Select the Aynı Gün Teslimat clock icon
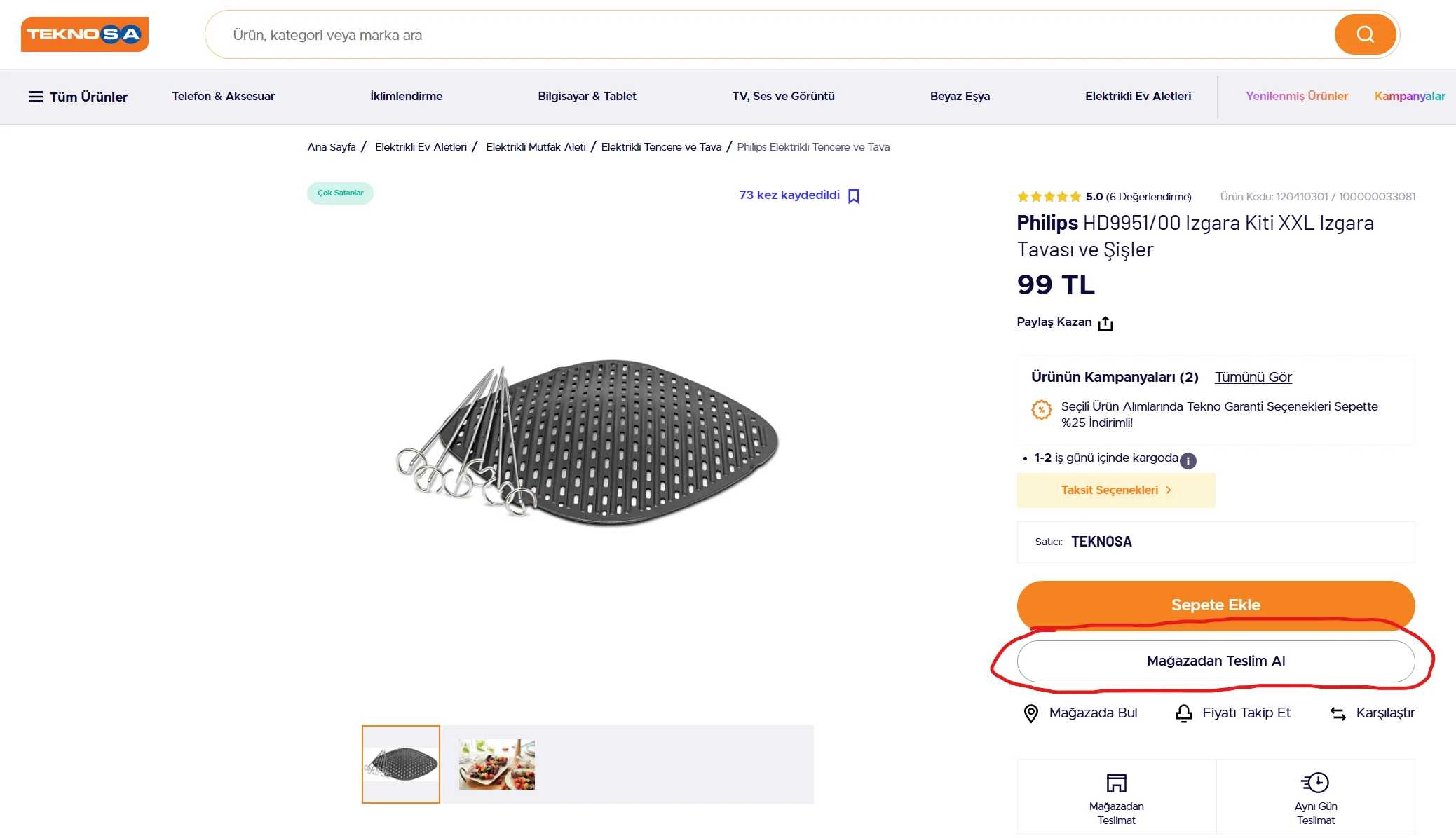This screenshot has height=838, width=1456. [1316, 782]
